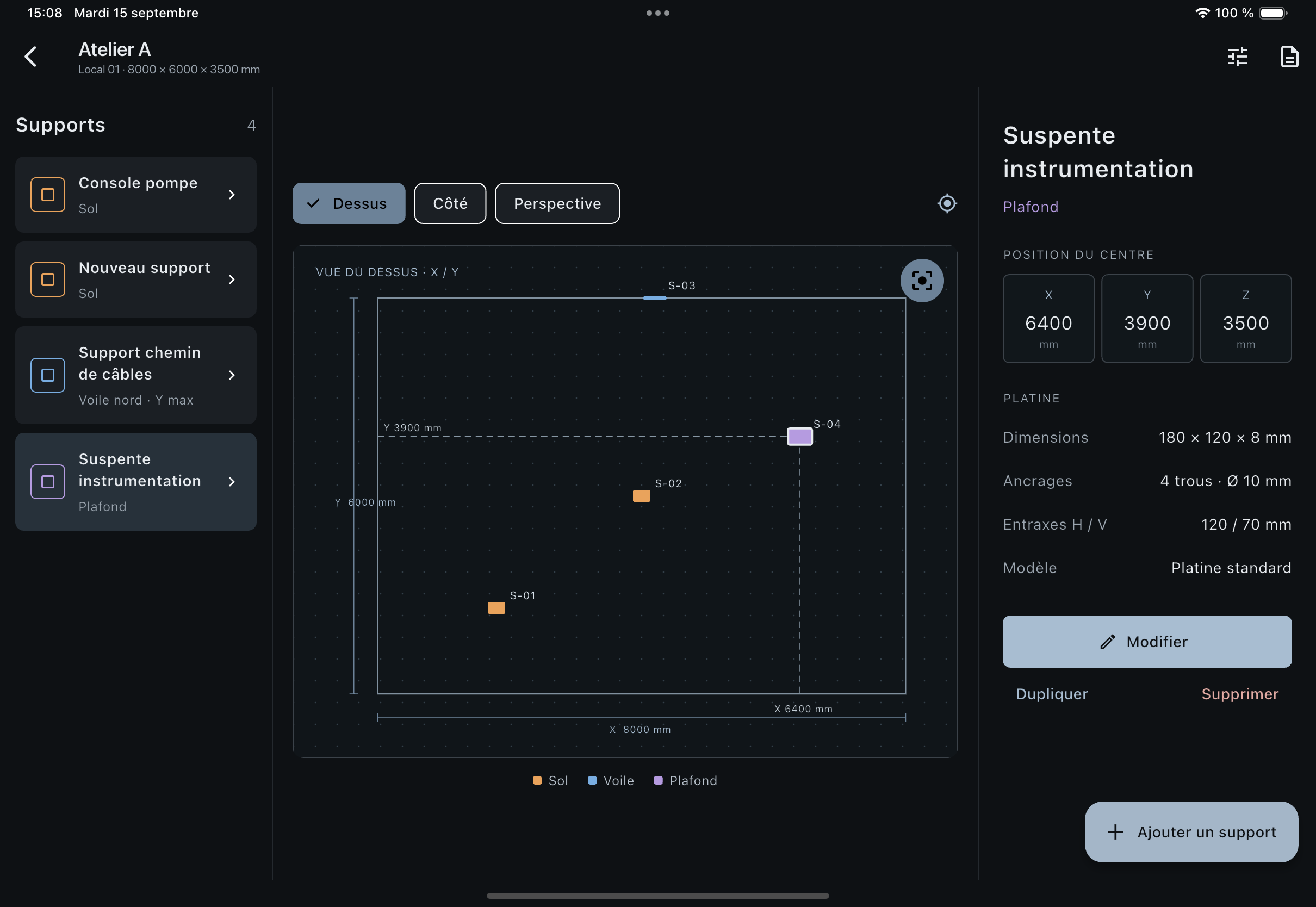Select the X 6400 mm position field

(1048, 319)
